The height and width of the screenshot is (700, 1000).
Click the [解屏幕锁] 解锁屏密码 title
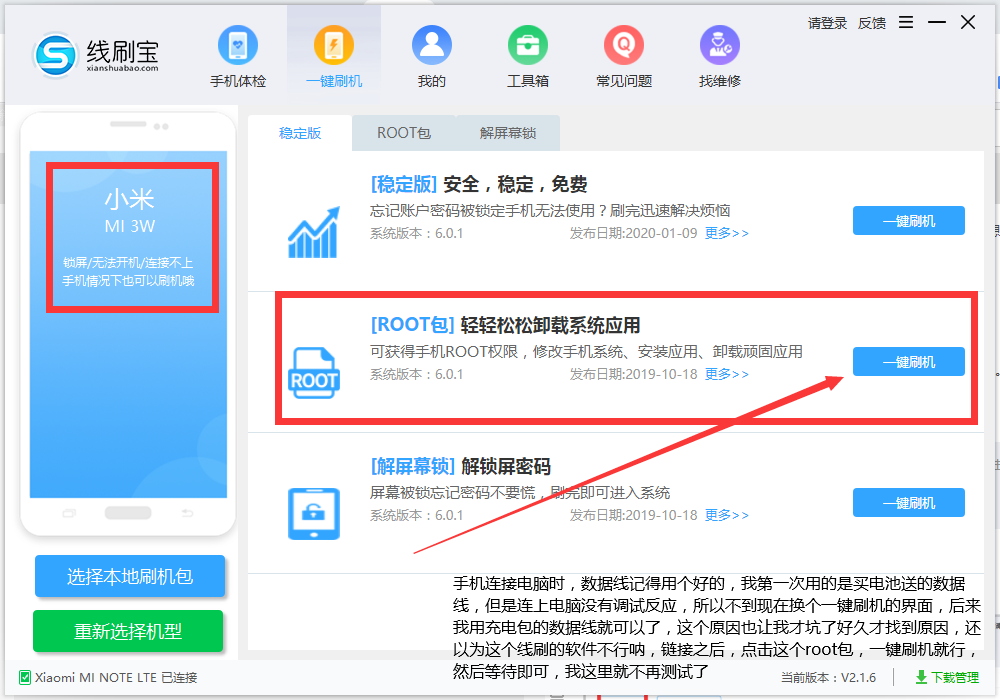point(460,466)
